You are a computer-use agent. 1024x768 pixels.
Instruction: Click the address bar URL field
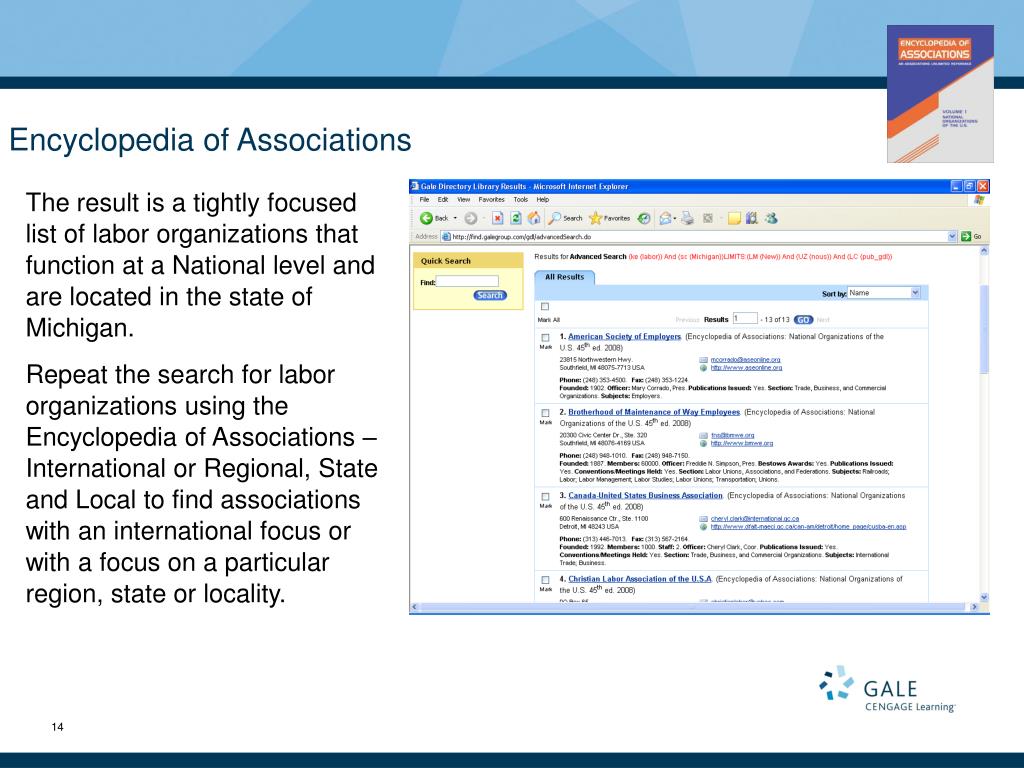(x=699, y=236)
